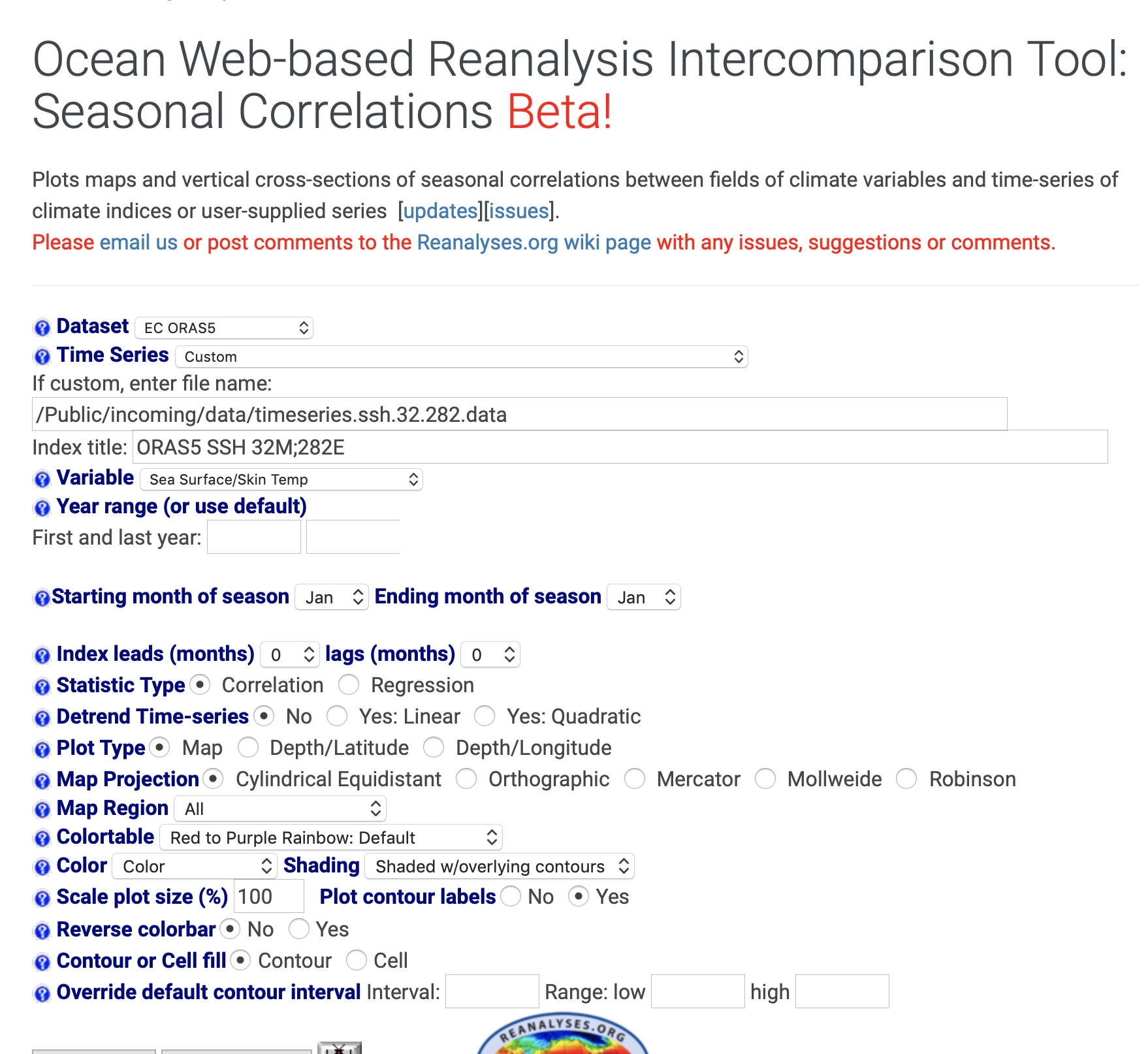Open Reanalyses.org wiki page link

pyautogui.click(x=534, y=242)
